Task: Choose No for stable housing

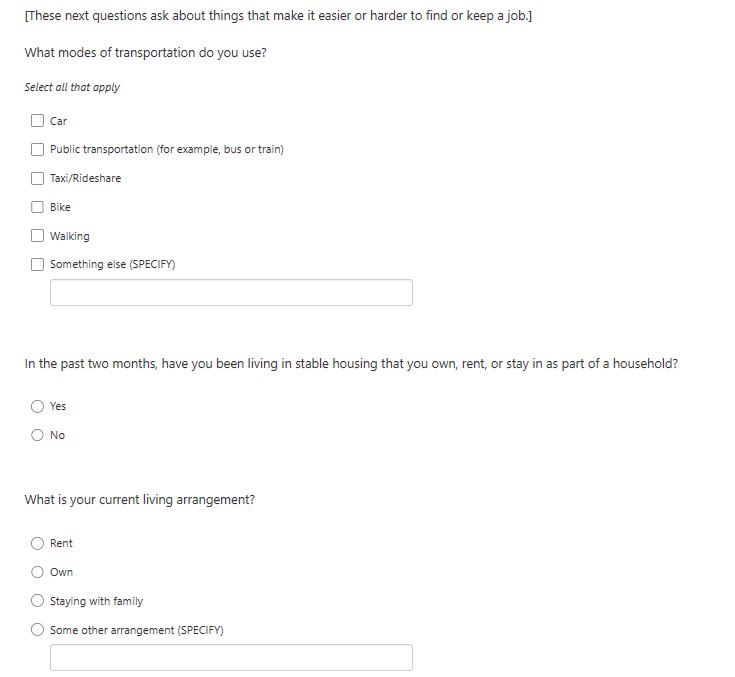Action: point(37,435)
